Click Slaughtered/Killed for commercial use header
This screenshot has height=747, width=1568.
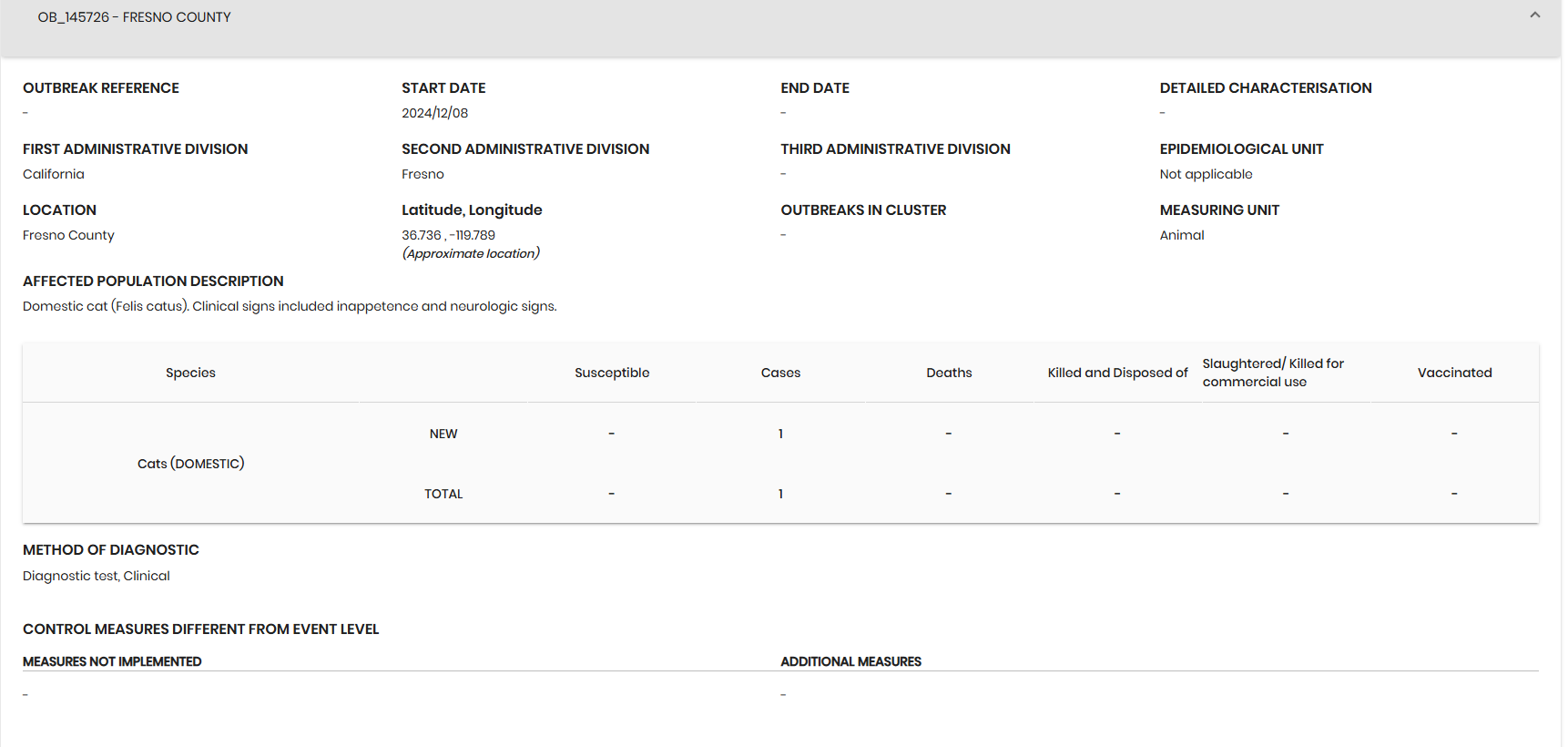(x=1272, y=373)
